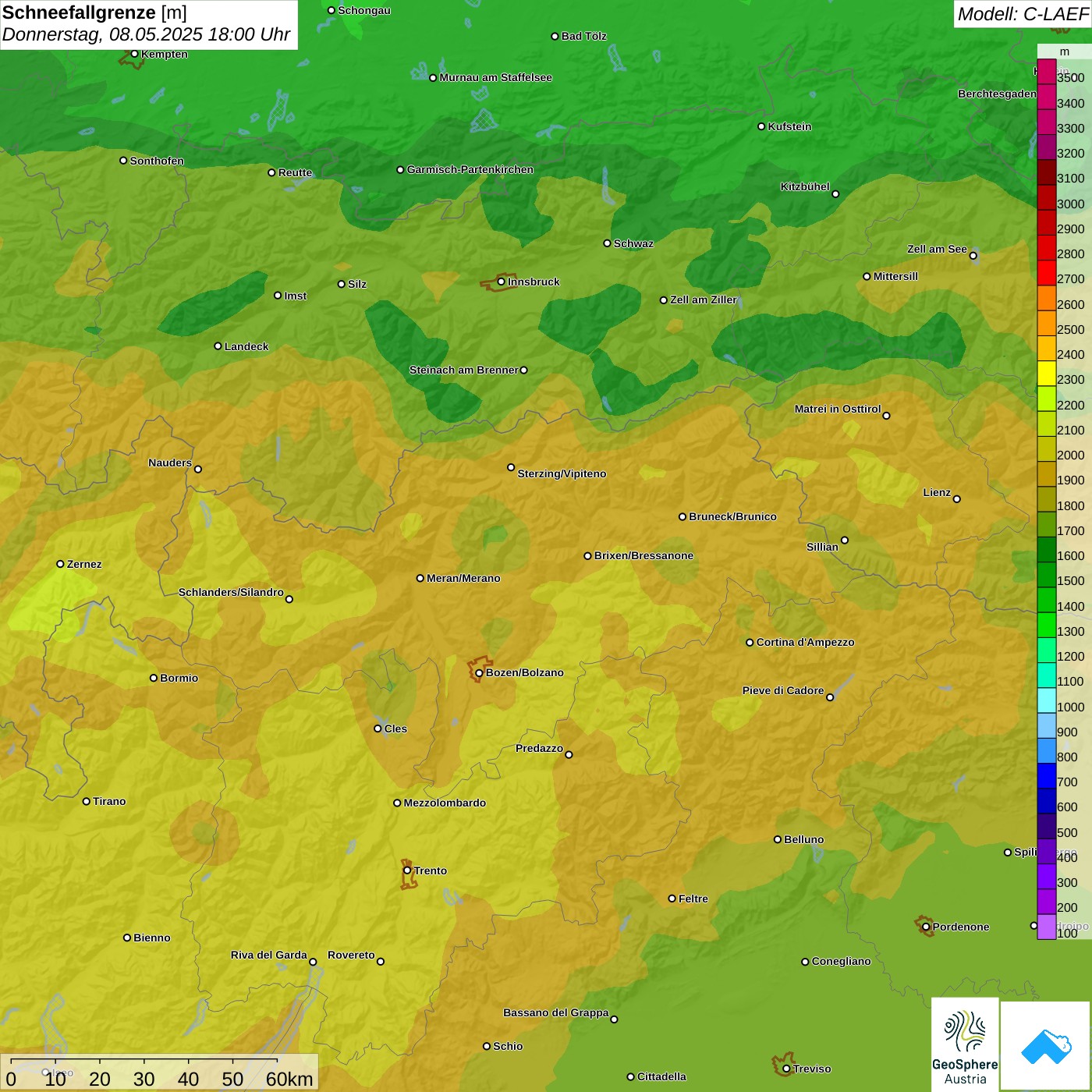The height and width of the screenshot is (1092, 1092).
Task: Click the Cortina d'Ampezzo marker dot
Action: (x=750, y=642)
